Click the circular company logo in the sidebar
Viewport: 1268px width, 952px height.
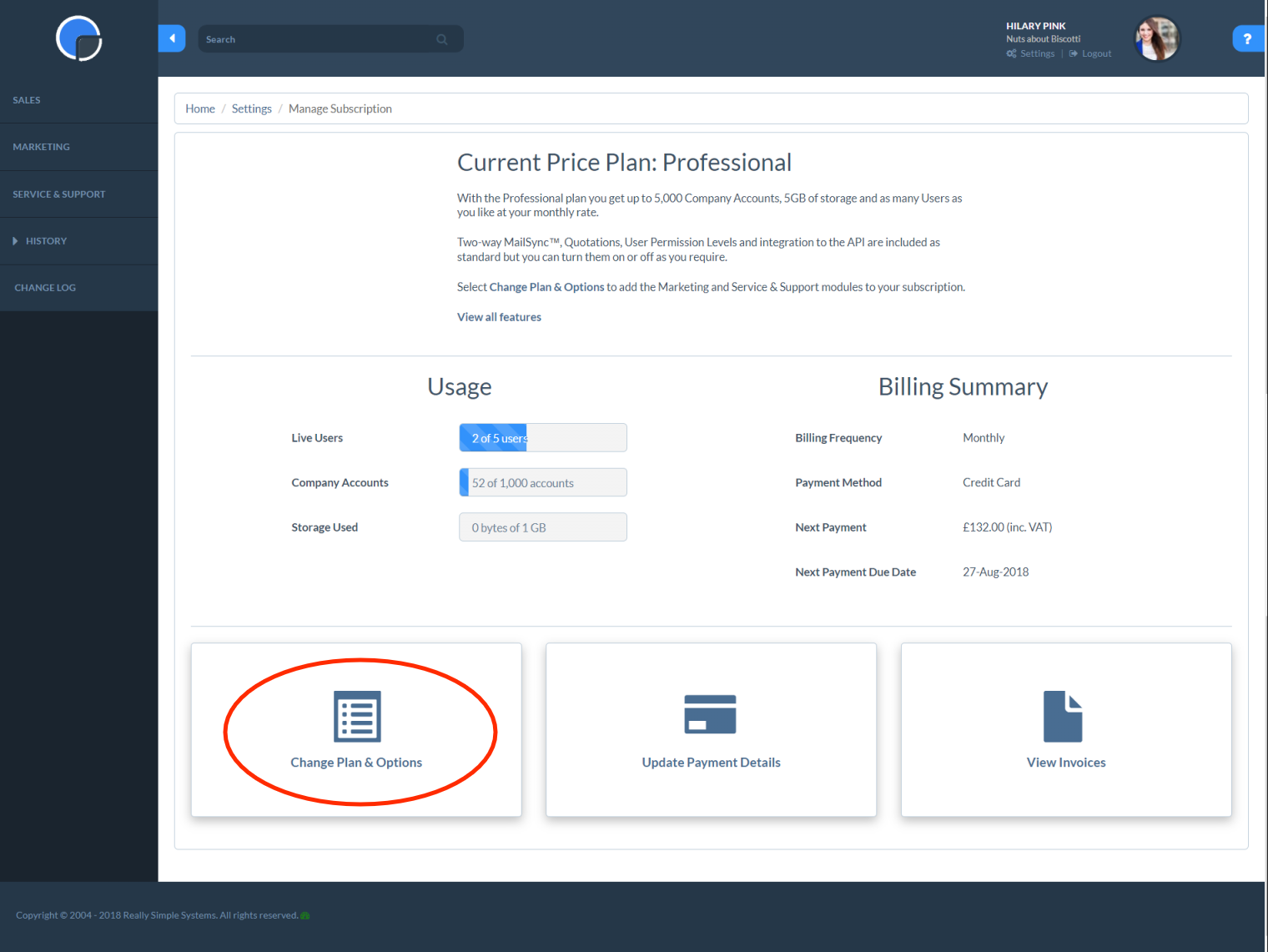[78, 38]
